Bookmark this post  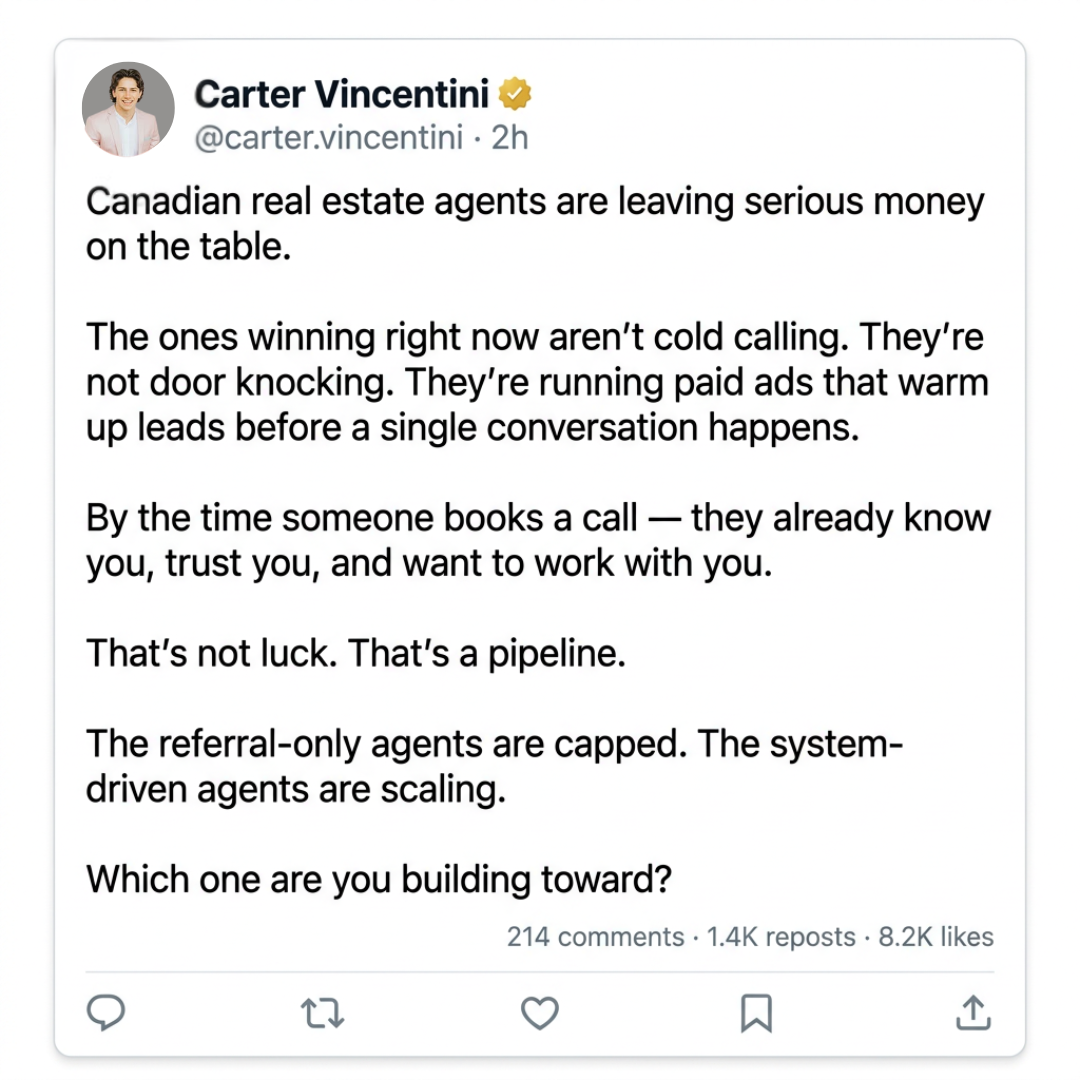coord(756,1013)
